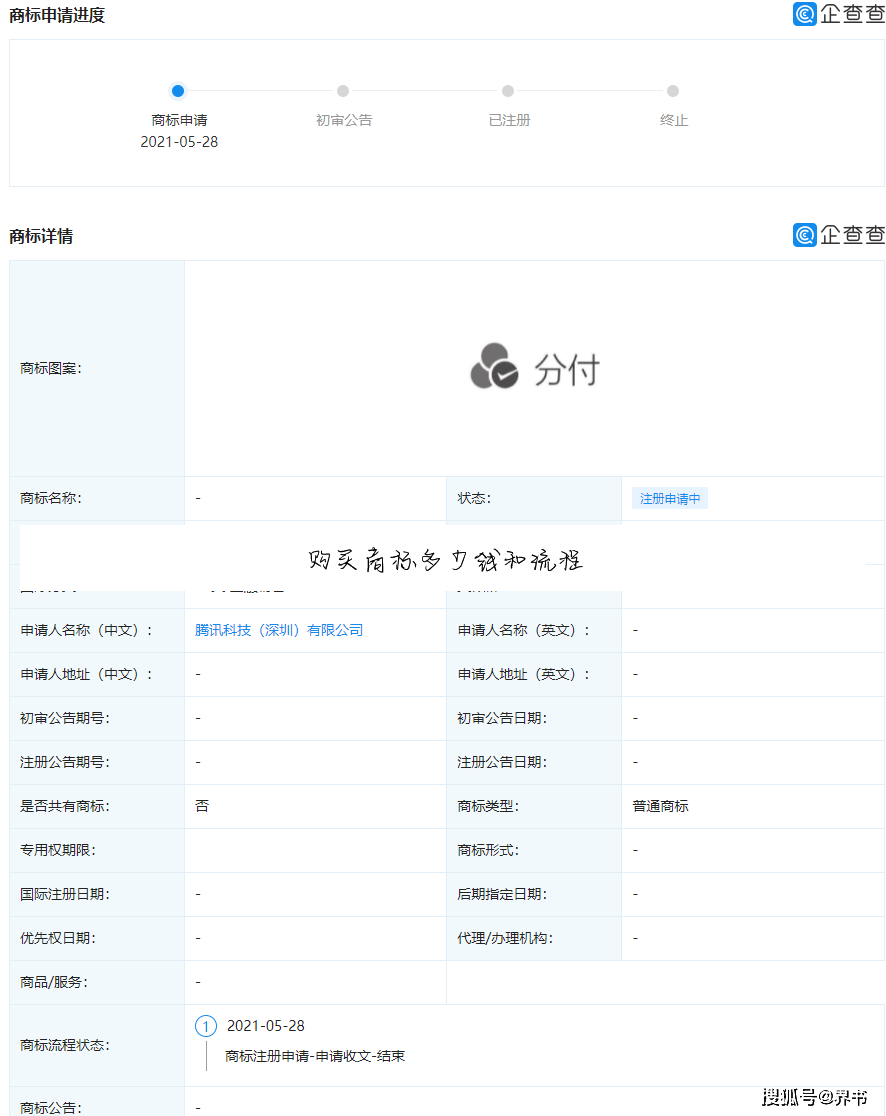Click the 已注册 progress step dot

[x=508, y=91]
